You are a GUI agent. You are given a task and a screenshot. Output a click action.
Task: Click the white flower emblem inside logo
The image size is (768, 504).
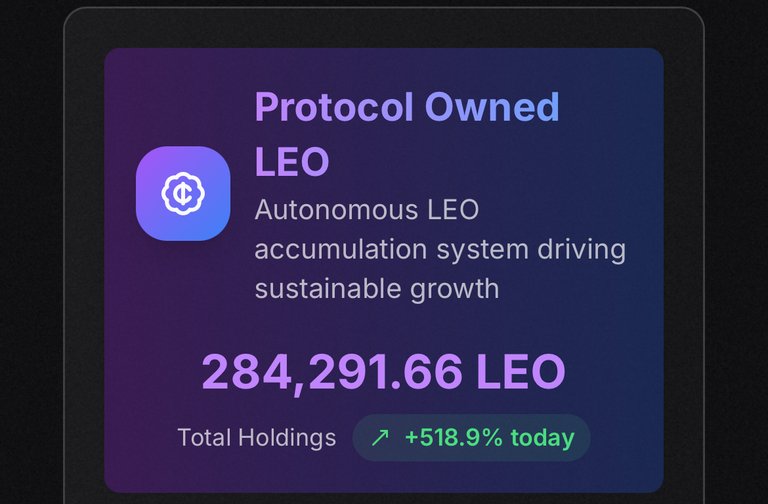coord(183,193)
